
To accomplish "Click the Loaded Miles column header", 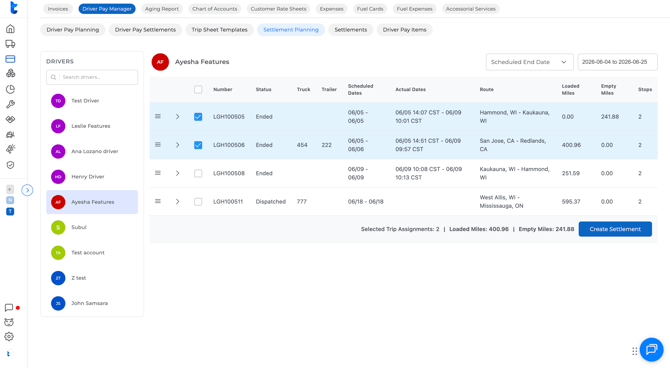I will [570, 89].
